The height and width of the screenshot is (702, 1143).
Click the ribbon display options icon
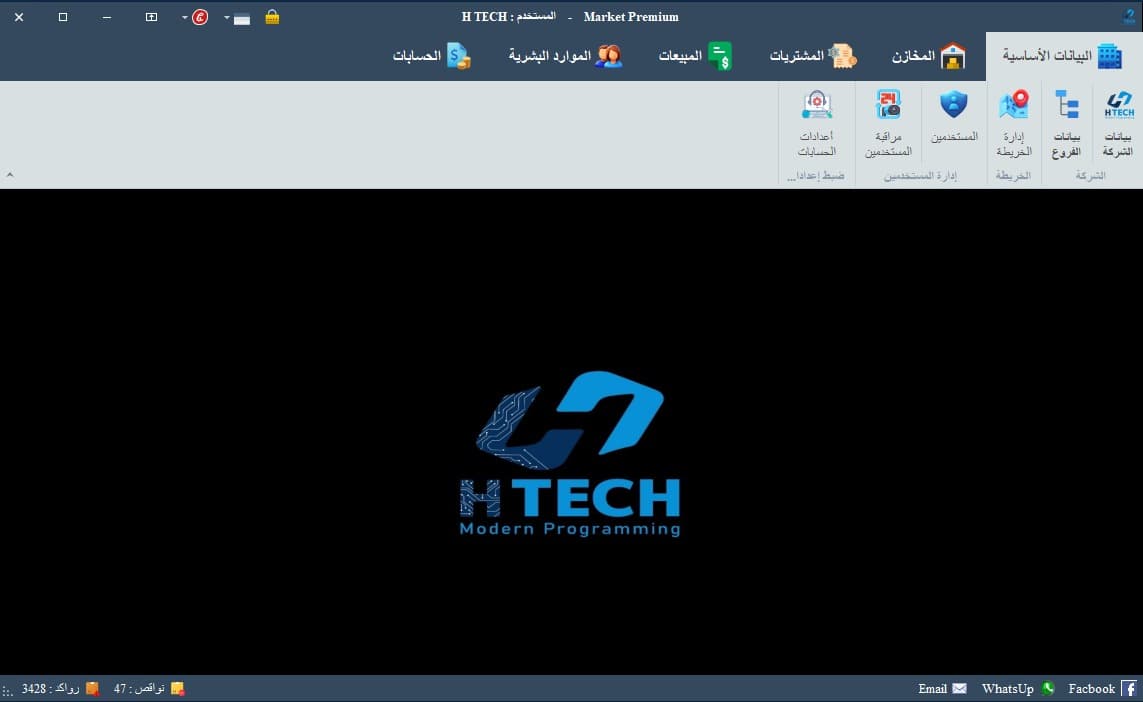click(151, 17)
